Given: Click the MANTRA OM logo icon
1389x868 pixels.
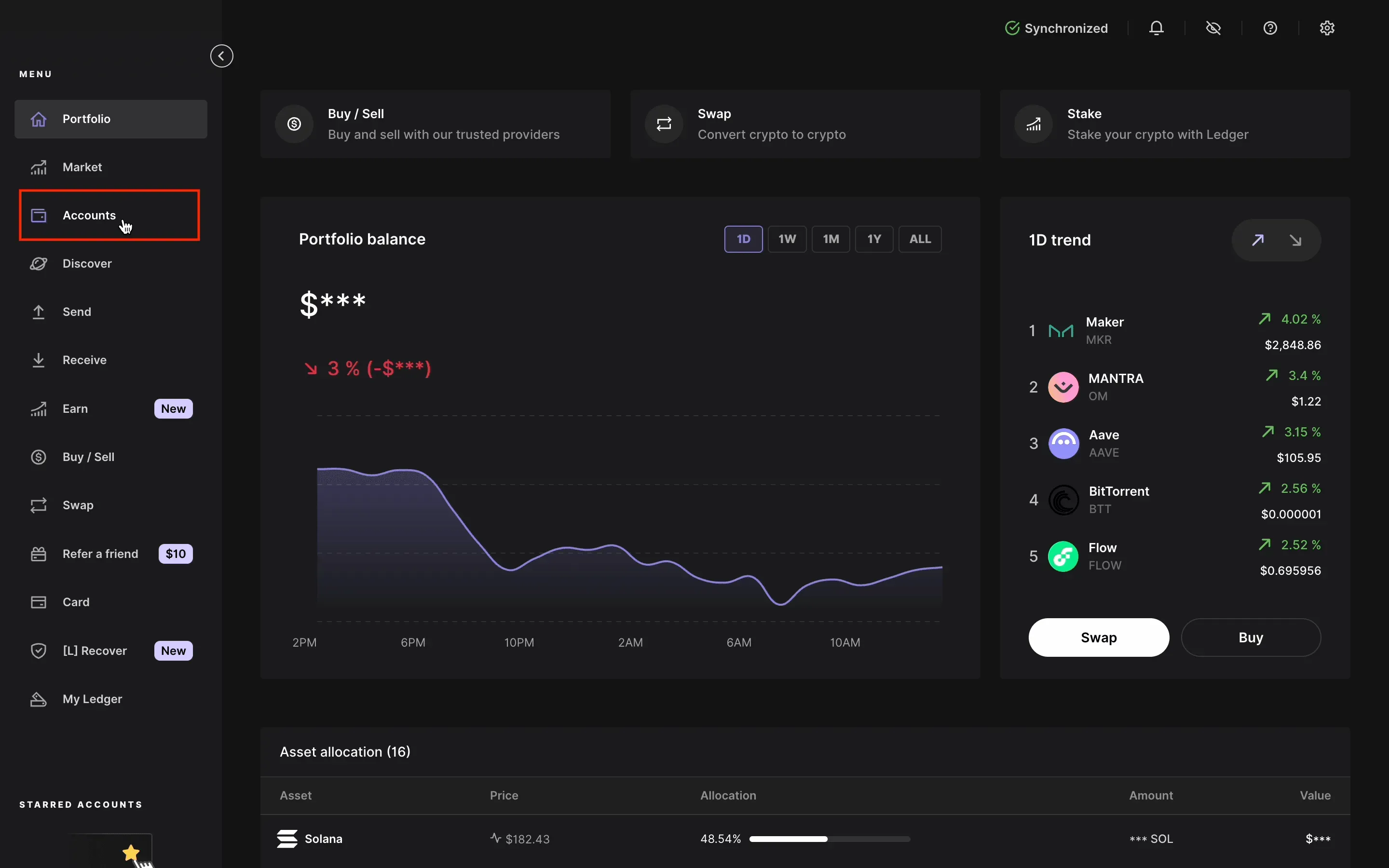Looking at the screenshot, I should 1063,387.
